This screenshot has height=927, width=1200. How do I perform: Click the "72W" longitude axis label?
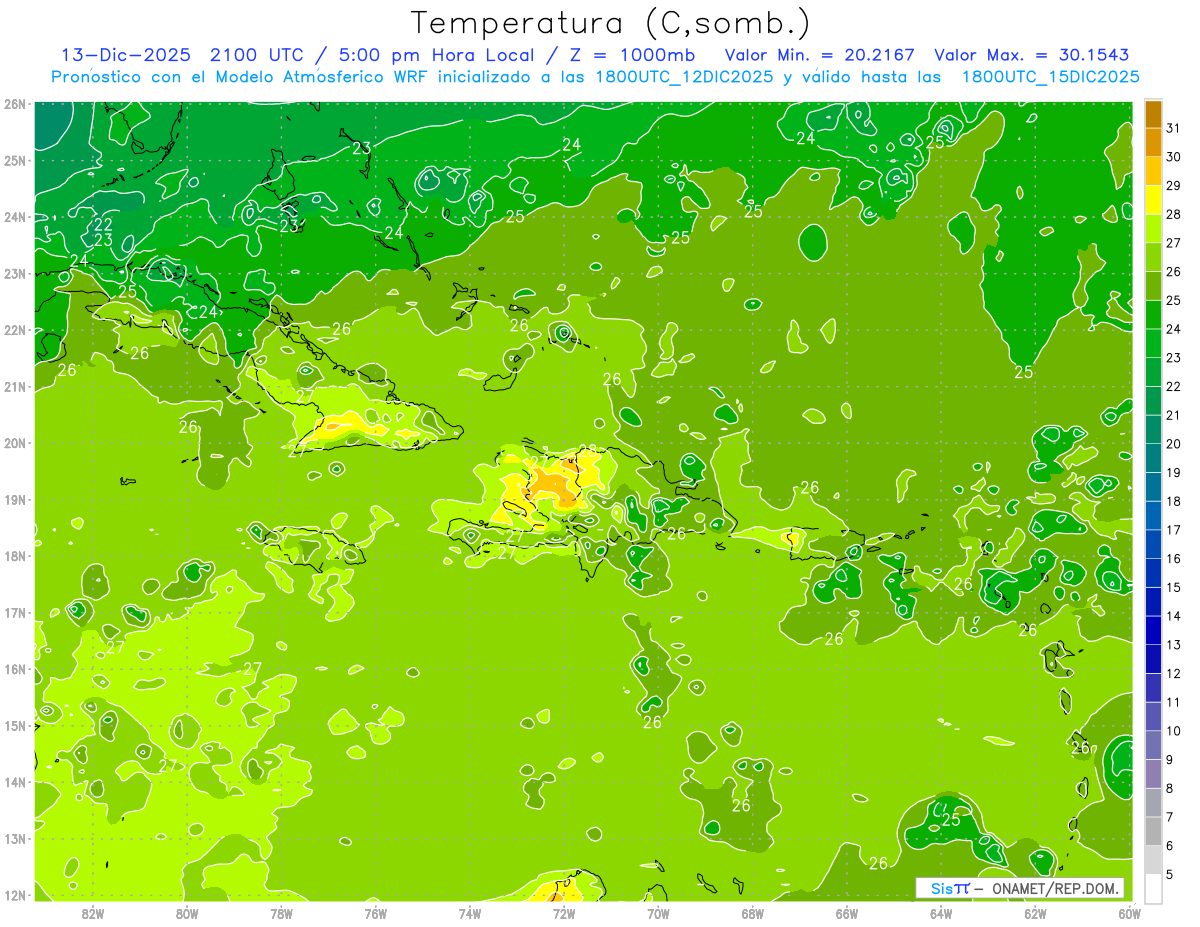[564, 913]
